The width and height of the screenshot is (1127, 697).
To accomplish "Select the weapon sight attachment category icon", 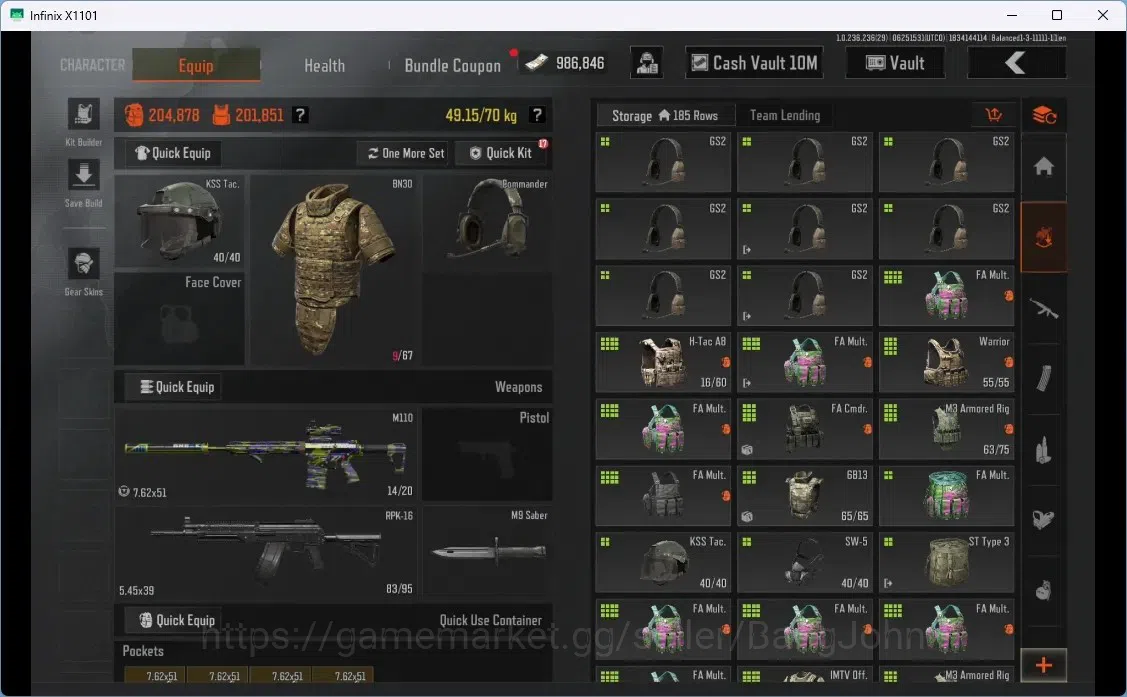I will pyautogui.click(x=1044, y=520).
